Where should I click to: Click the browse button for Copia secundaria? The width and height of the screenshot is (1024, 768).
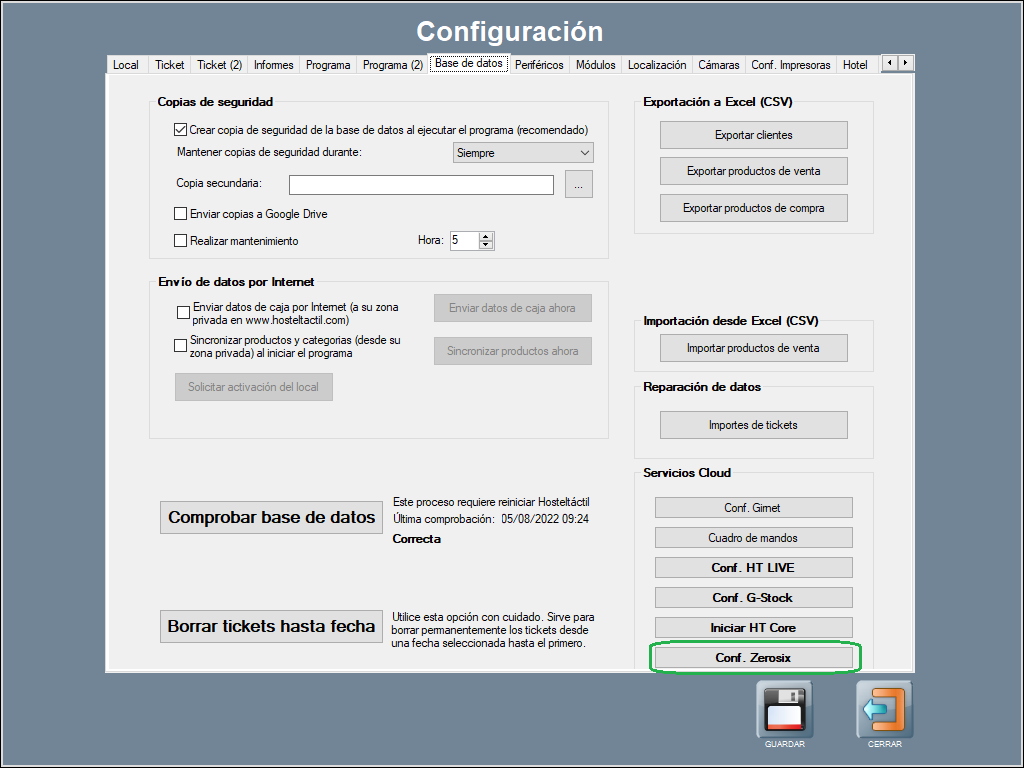click(x=579, y=184)
